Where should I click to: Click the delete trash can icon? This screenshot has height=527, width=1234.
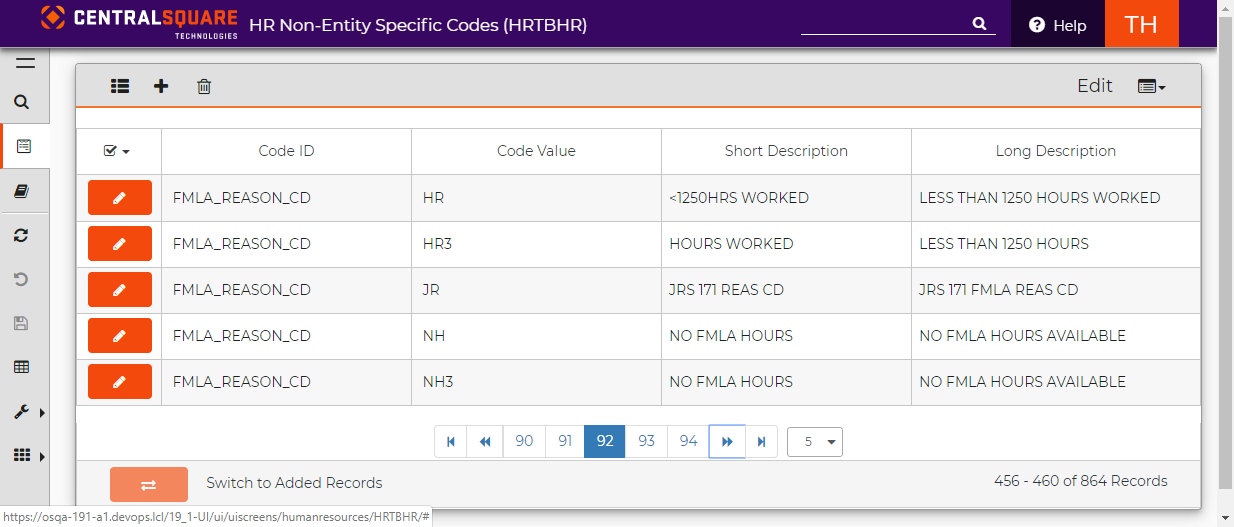[204, 86]
